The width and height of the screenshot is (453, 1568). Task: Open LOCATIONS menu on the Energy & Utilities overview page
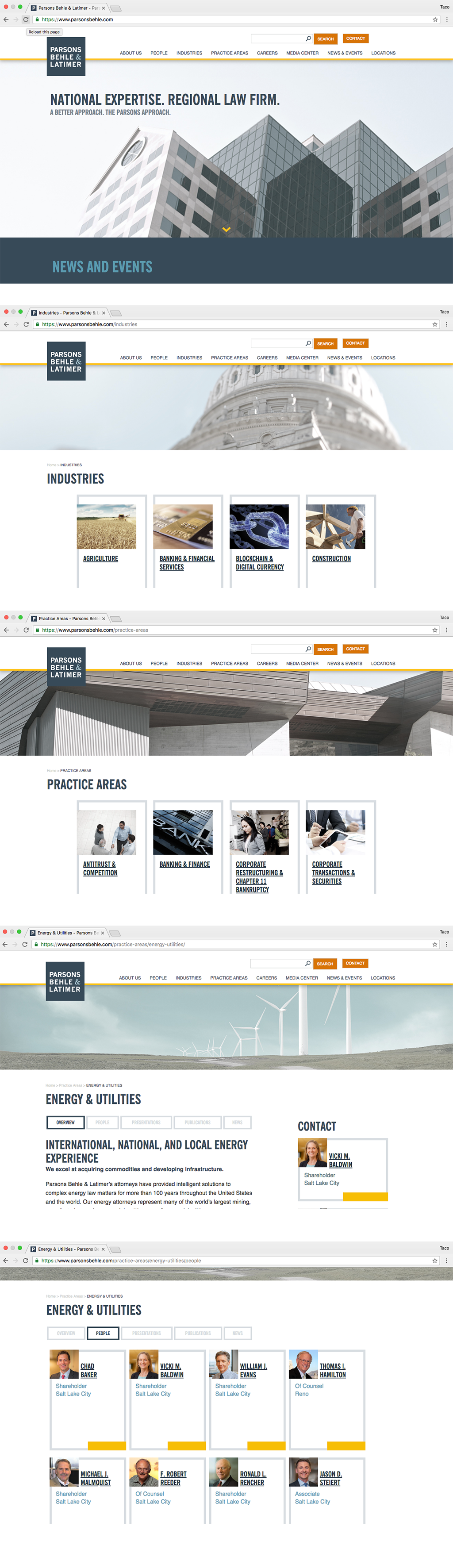(383, 978)
